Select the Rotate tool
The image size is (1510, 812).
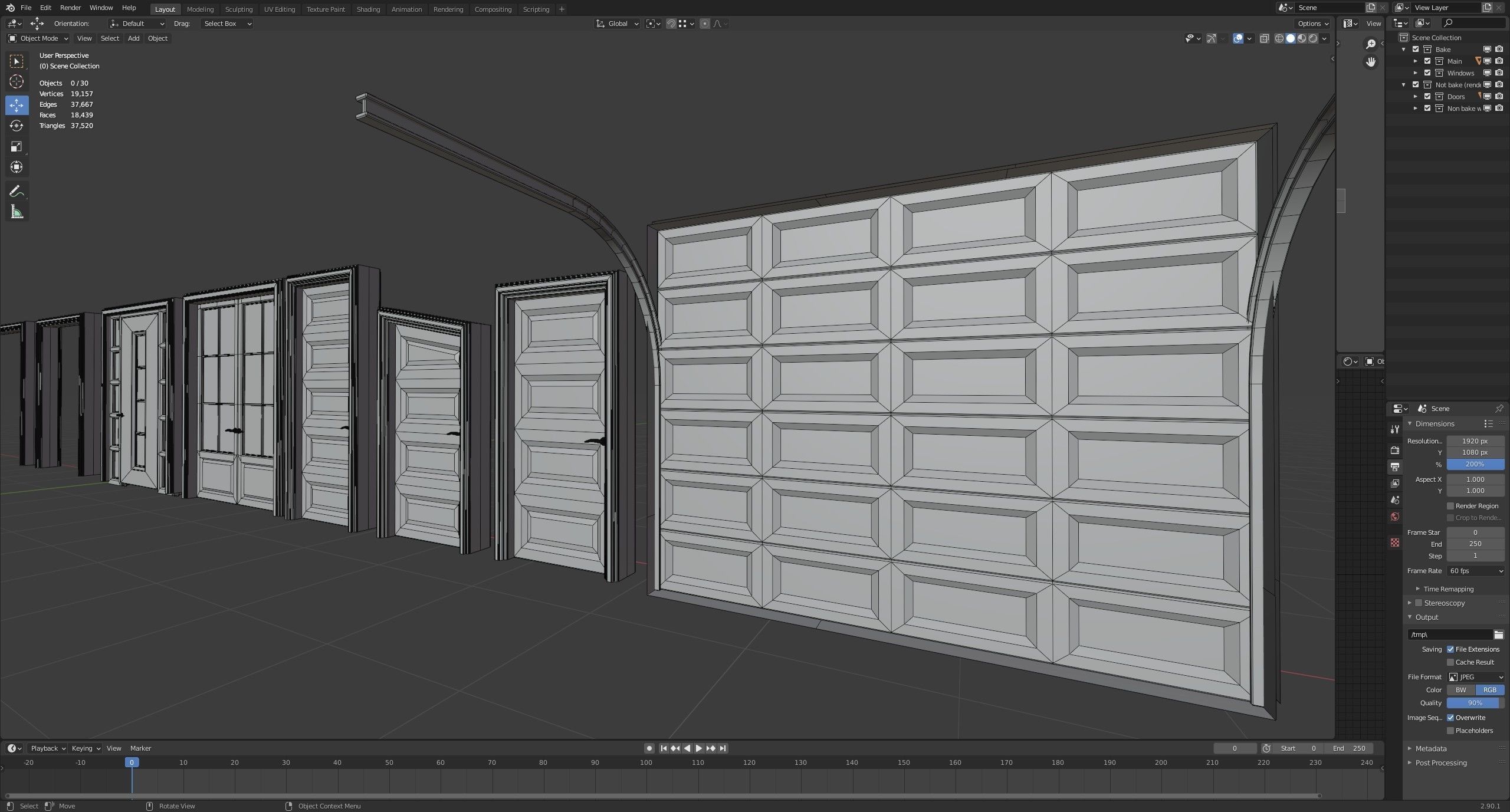(17, 126)
